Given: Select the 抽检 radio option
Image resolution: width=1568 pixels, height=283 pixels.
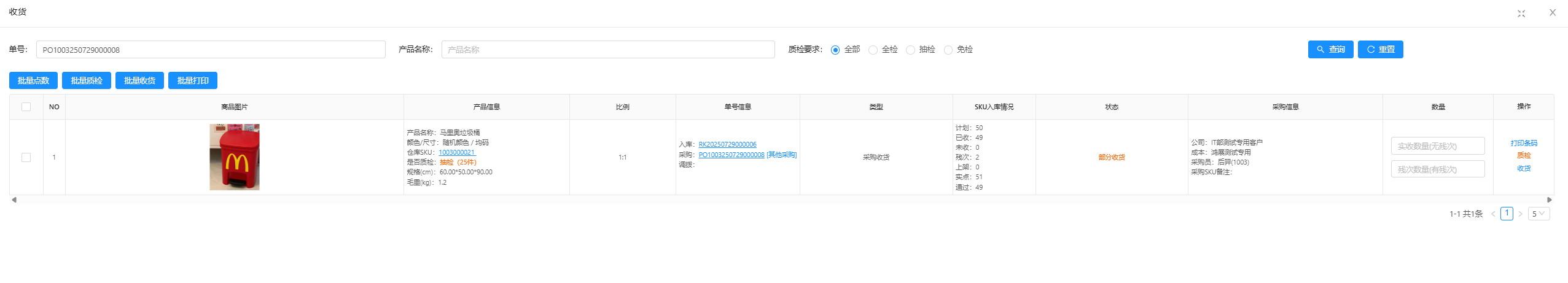Looking at the screenshot, I should 910,50.
